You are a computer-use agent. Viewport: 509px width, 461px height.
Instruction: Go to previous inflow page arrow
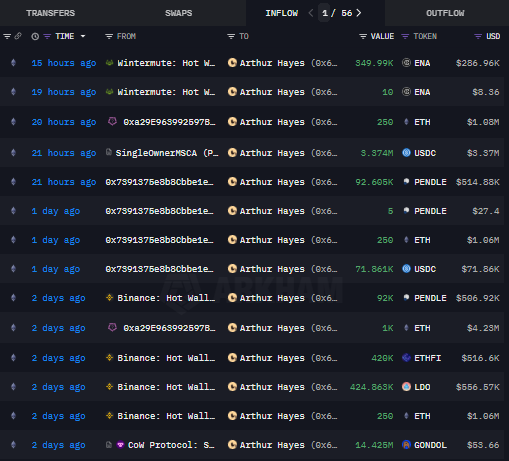[x=311, y=13]
